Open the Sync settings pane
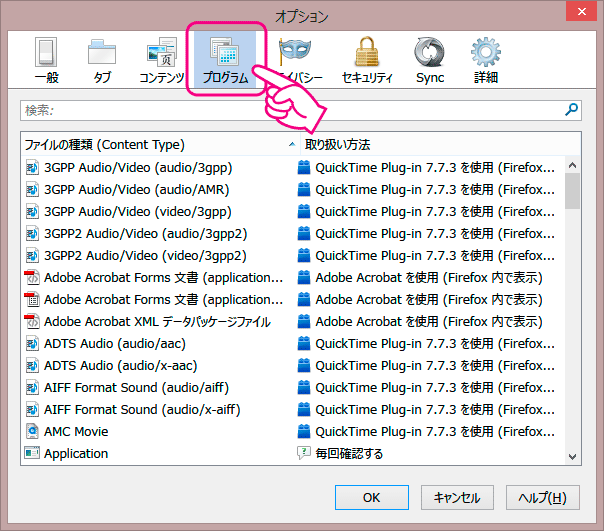This screenshot has width=604, height=531. 430,60
